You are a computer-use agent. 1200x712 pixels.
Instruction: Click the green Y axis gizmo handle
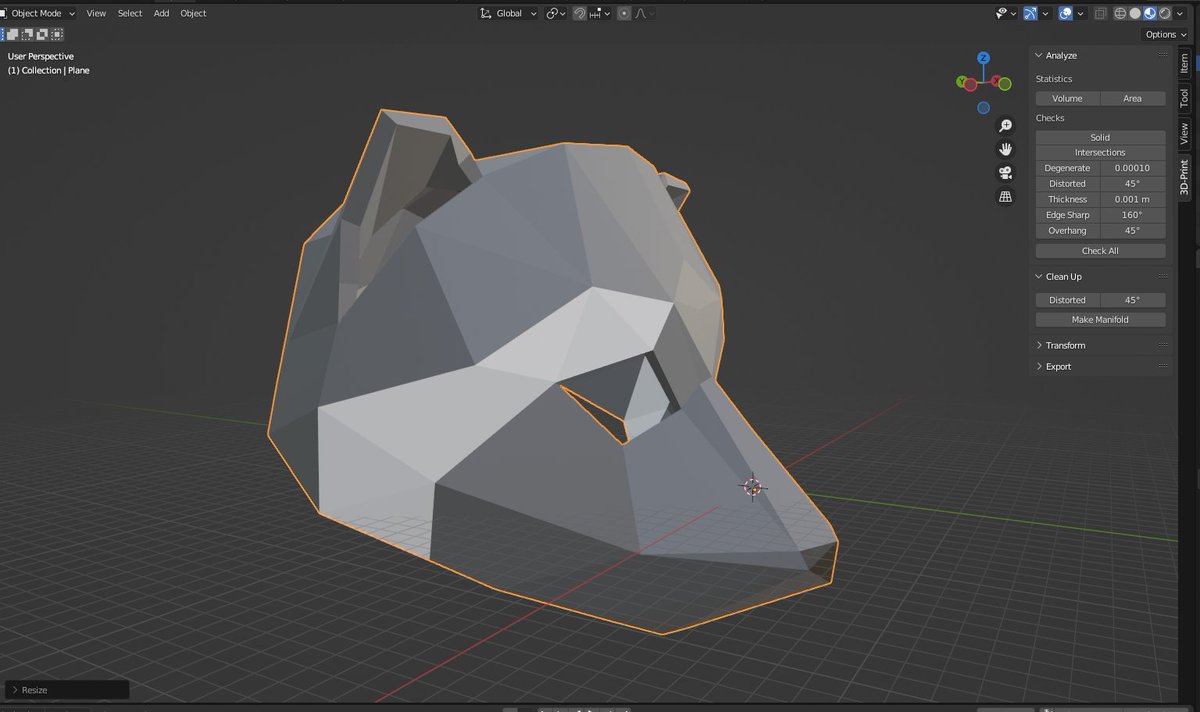(x=962, y=82)
